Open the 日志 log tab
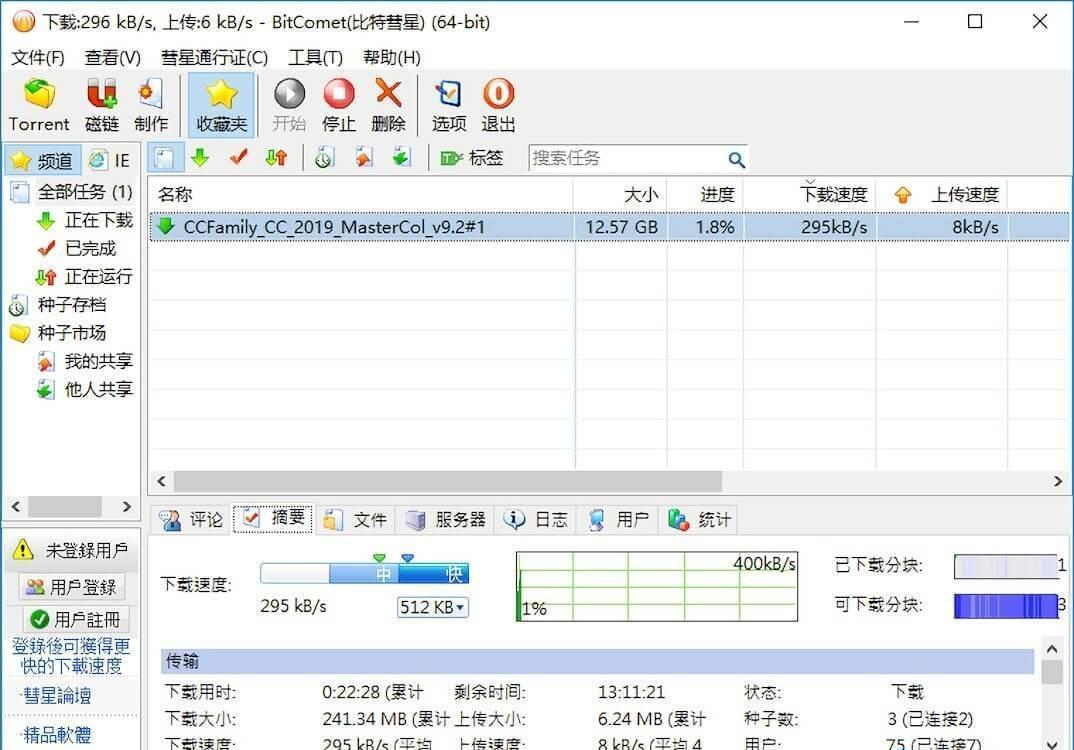 click(536, 520)
